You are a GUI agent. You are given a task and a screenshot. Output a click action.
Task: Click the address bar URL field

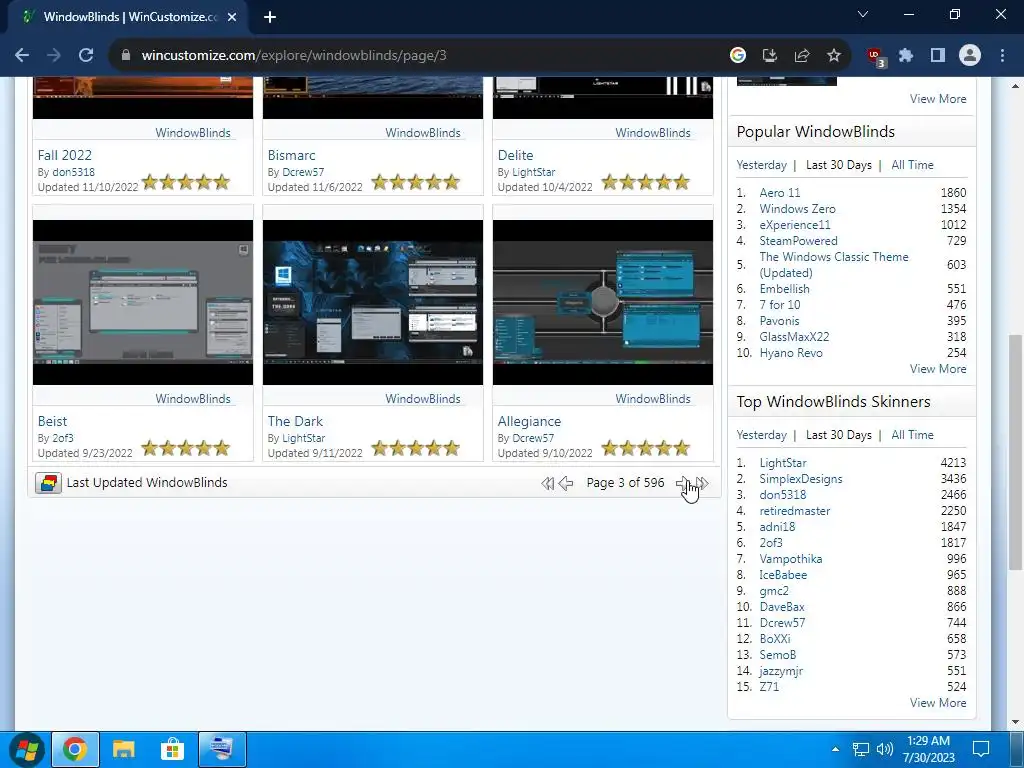[418, 56]
